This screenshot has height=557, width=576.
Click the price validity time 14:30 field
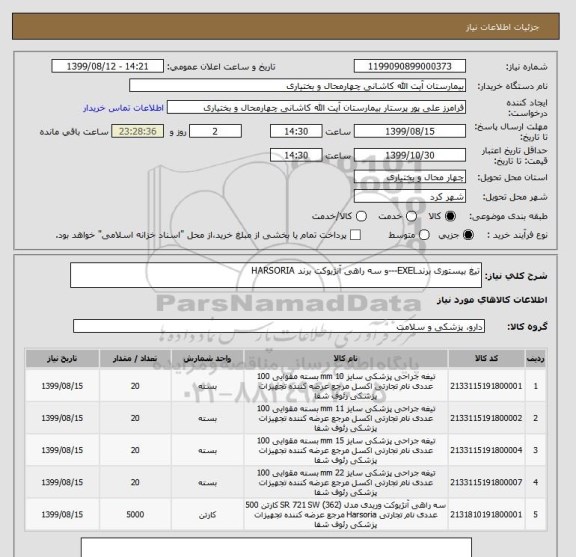coord(296,155)
